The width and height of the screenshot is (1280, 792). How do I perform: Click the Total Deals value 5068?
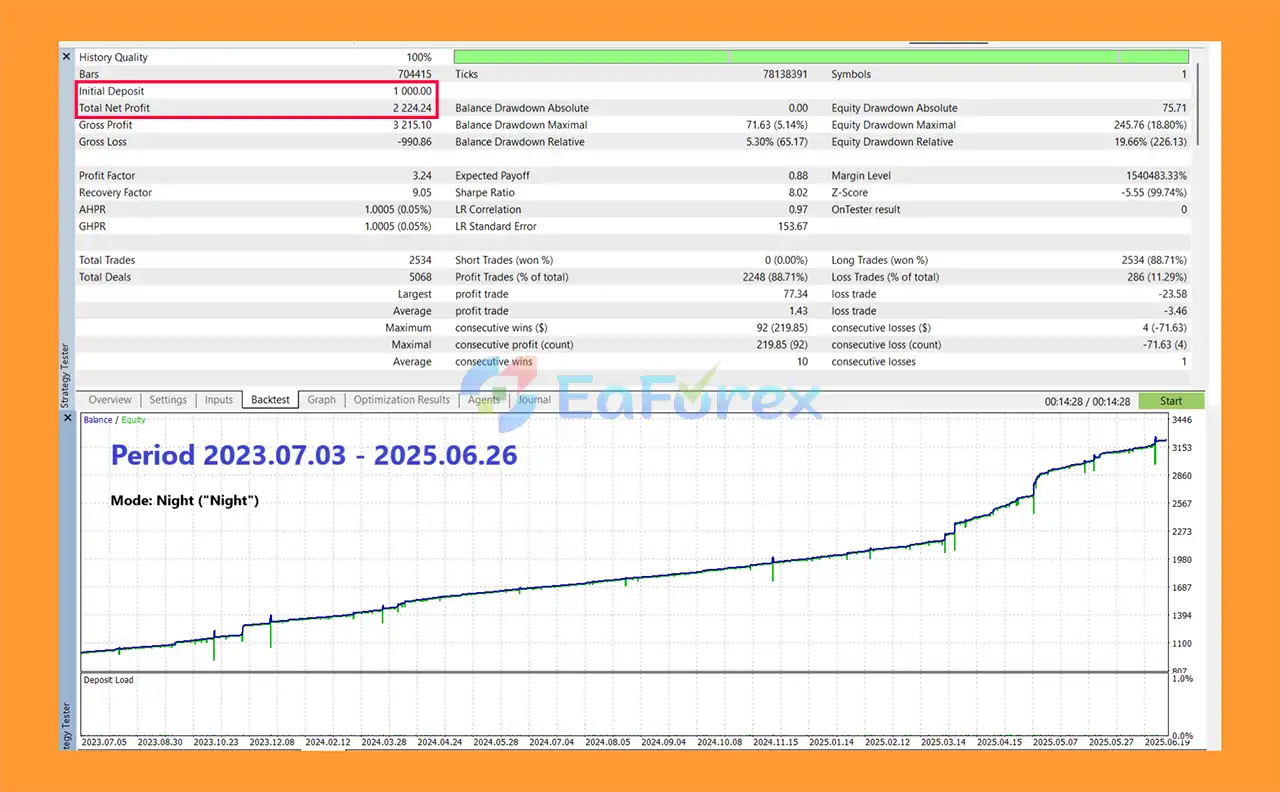[420, 277]
